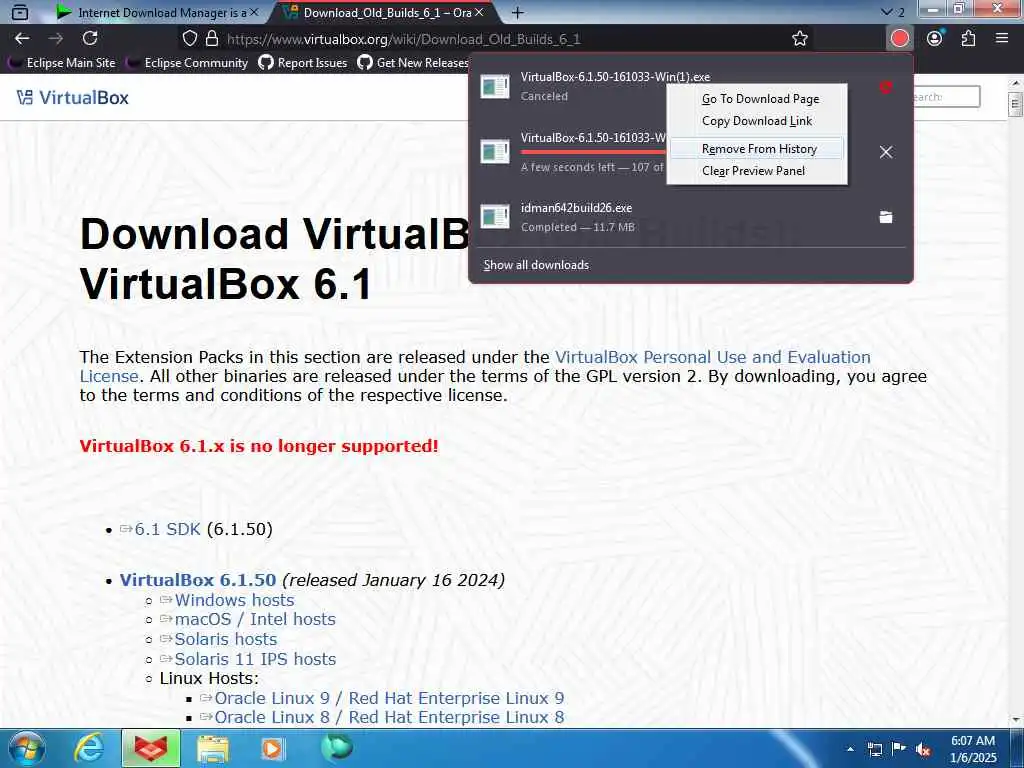The image size is (1024, 768).
Task: Open the extensions puzzle icon
Action: [x=968, y=38]
